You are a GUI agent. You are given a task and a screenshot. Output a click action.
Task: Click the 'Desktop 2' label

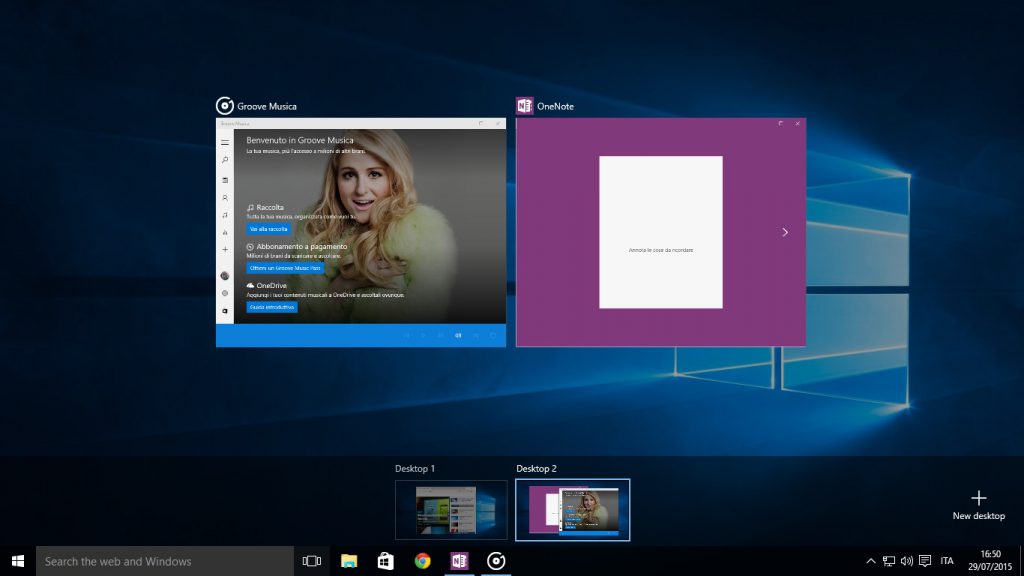[536, 468]
